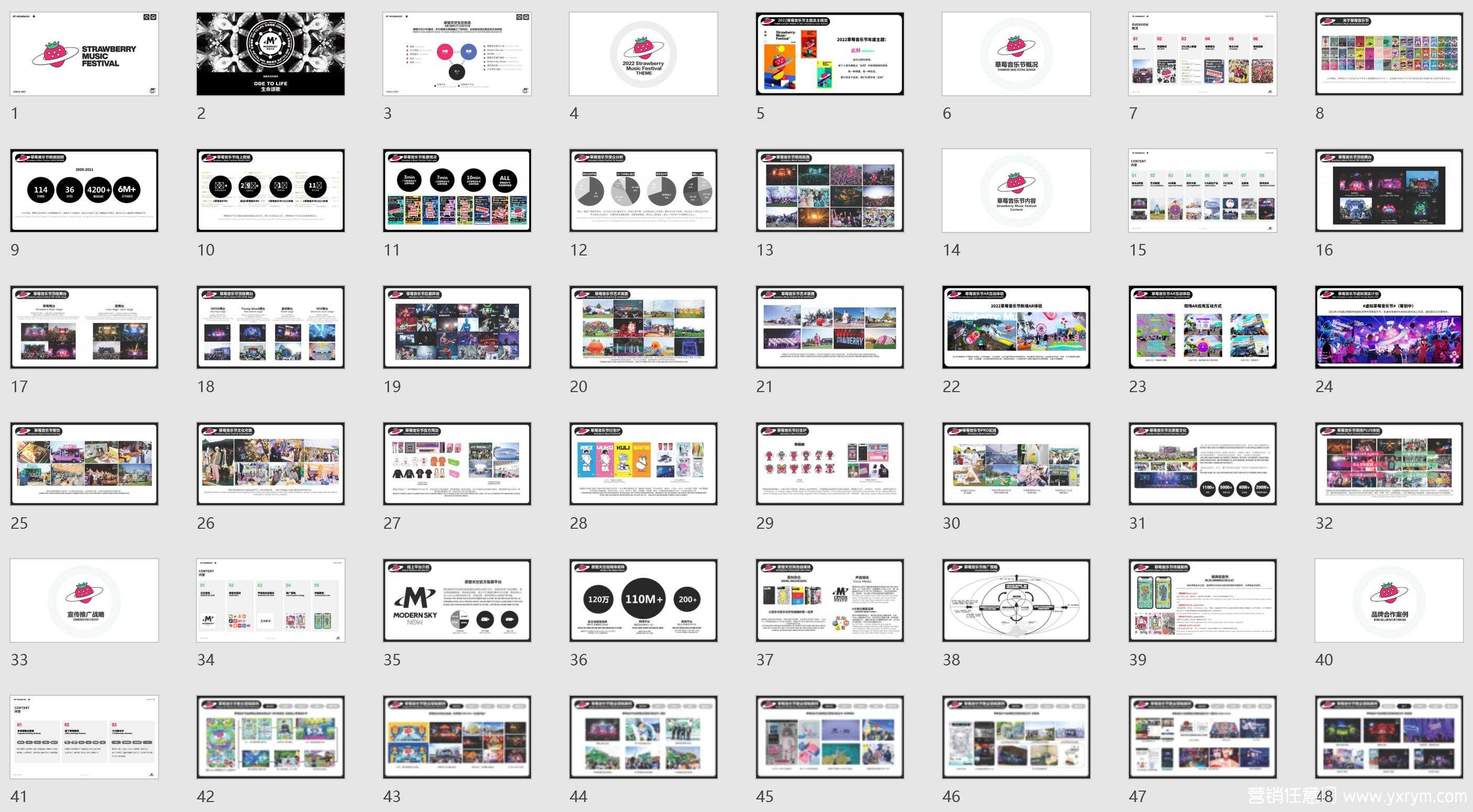
Task: Select slide 25 food trucks photo thumbnail
Action: 84,464
